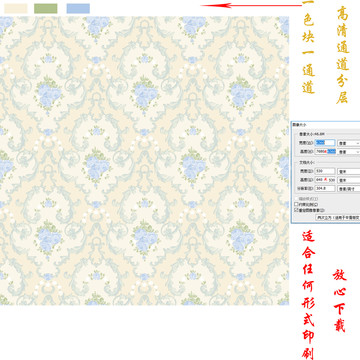The image size is (360, 360).
Task: Click the floral damask pattern preview image
Action: point(144,161)
